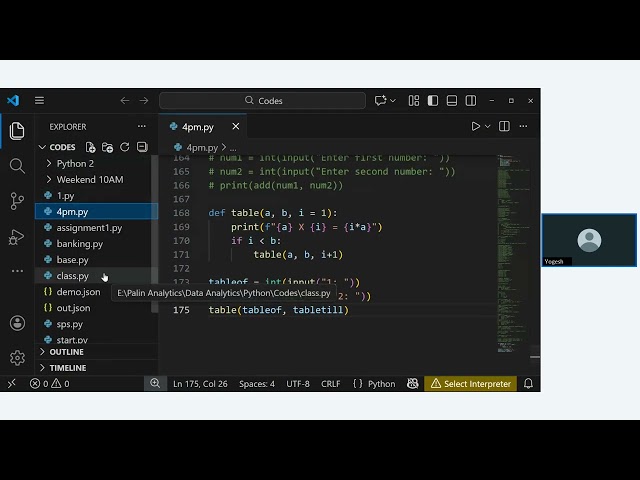
Task: Go forward with the right arrow
Action: pyautogui.click(x=144, y=100)
